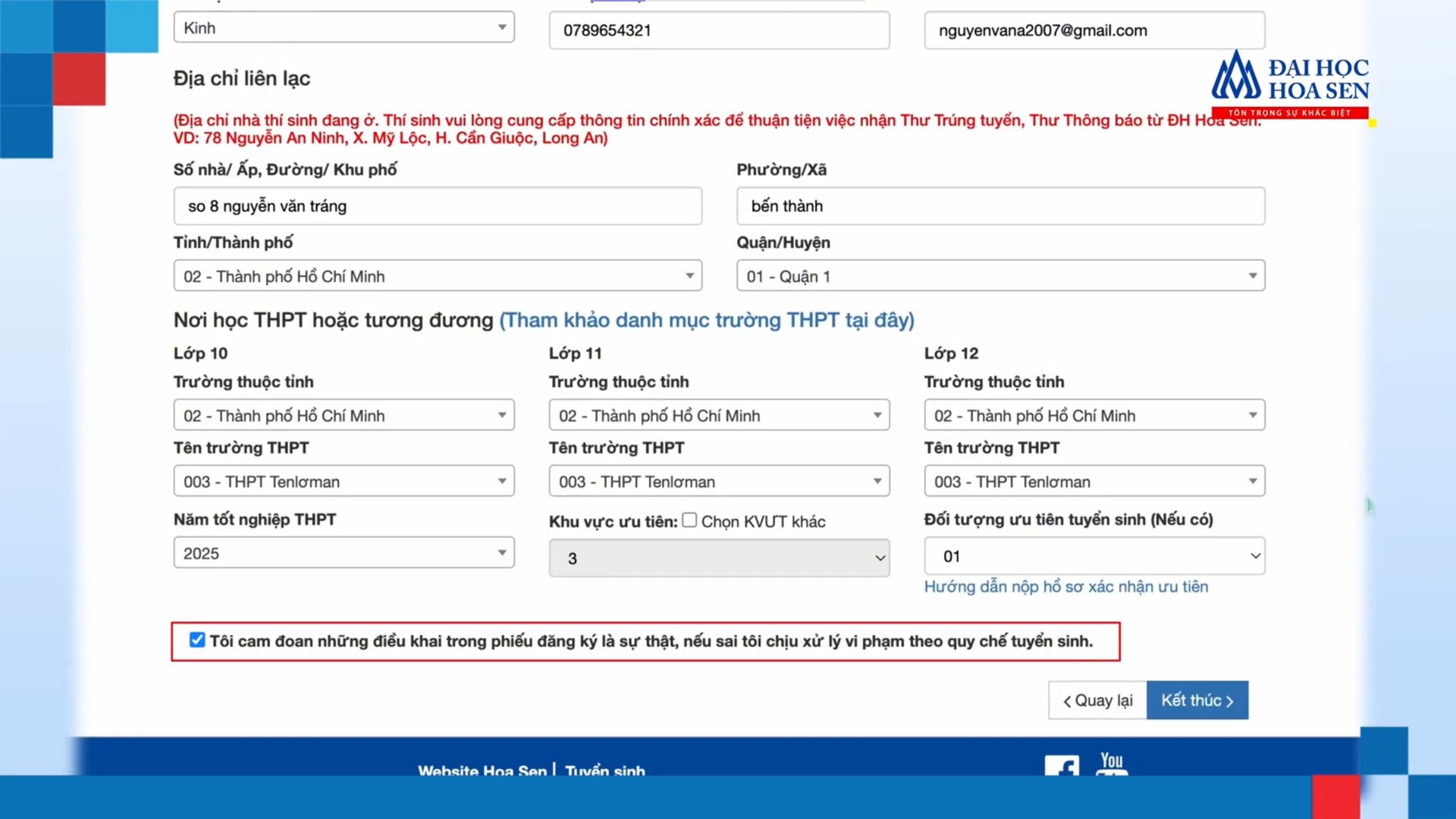Open the Quận/Huyện dropdown

tap(1000, 276)
